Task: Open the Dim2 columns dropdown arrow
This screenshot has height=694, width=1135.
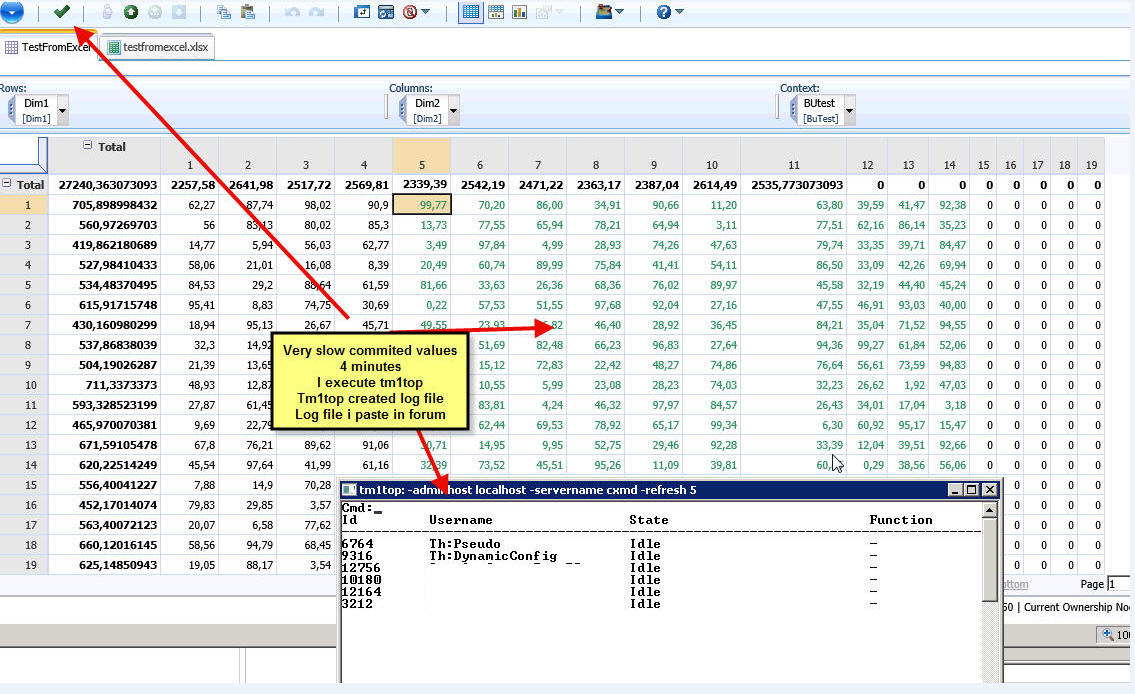Action: pos(454,110)
